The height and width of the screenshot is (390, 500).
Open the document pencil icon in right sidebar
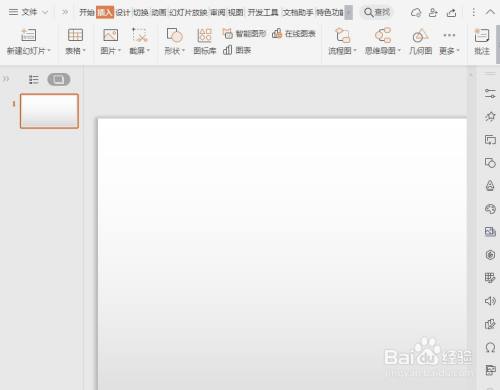tap(490, 324)
